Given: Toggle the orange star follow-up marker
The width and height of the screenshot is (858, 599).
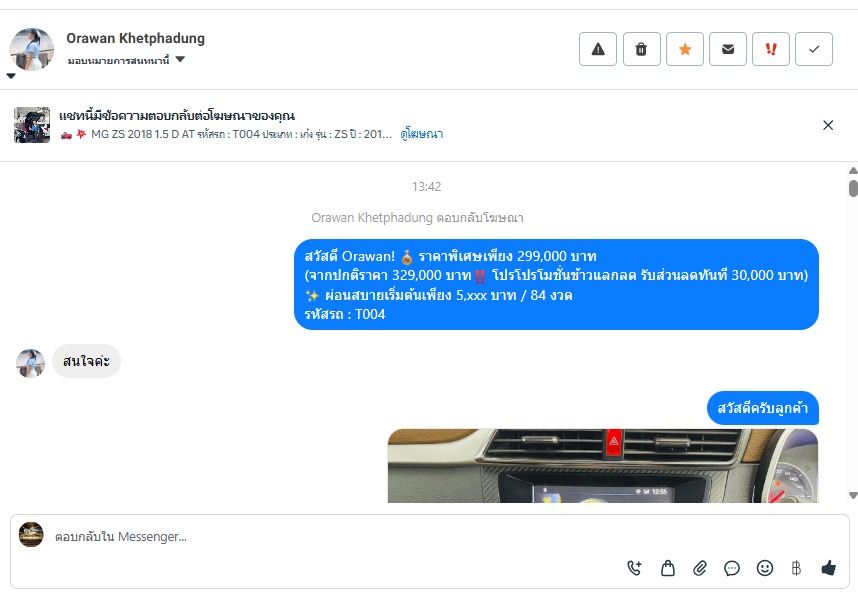Looking at the screenshot, I should click(685, 49).
